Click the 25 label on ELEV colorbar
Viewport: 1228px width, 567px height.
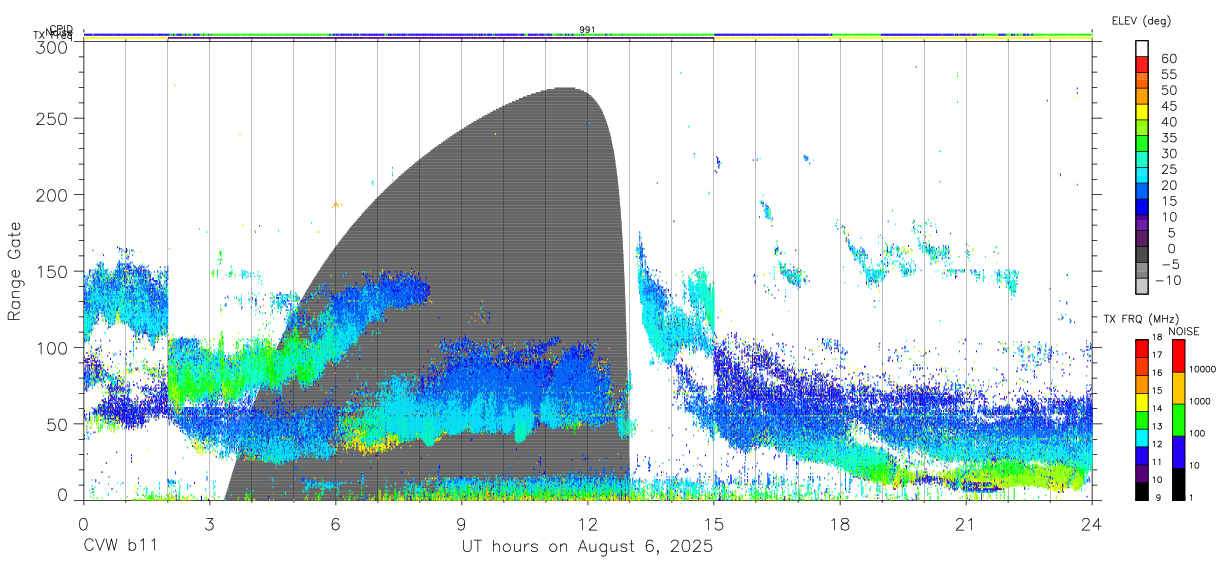point(1169,170)
